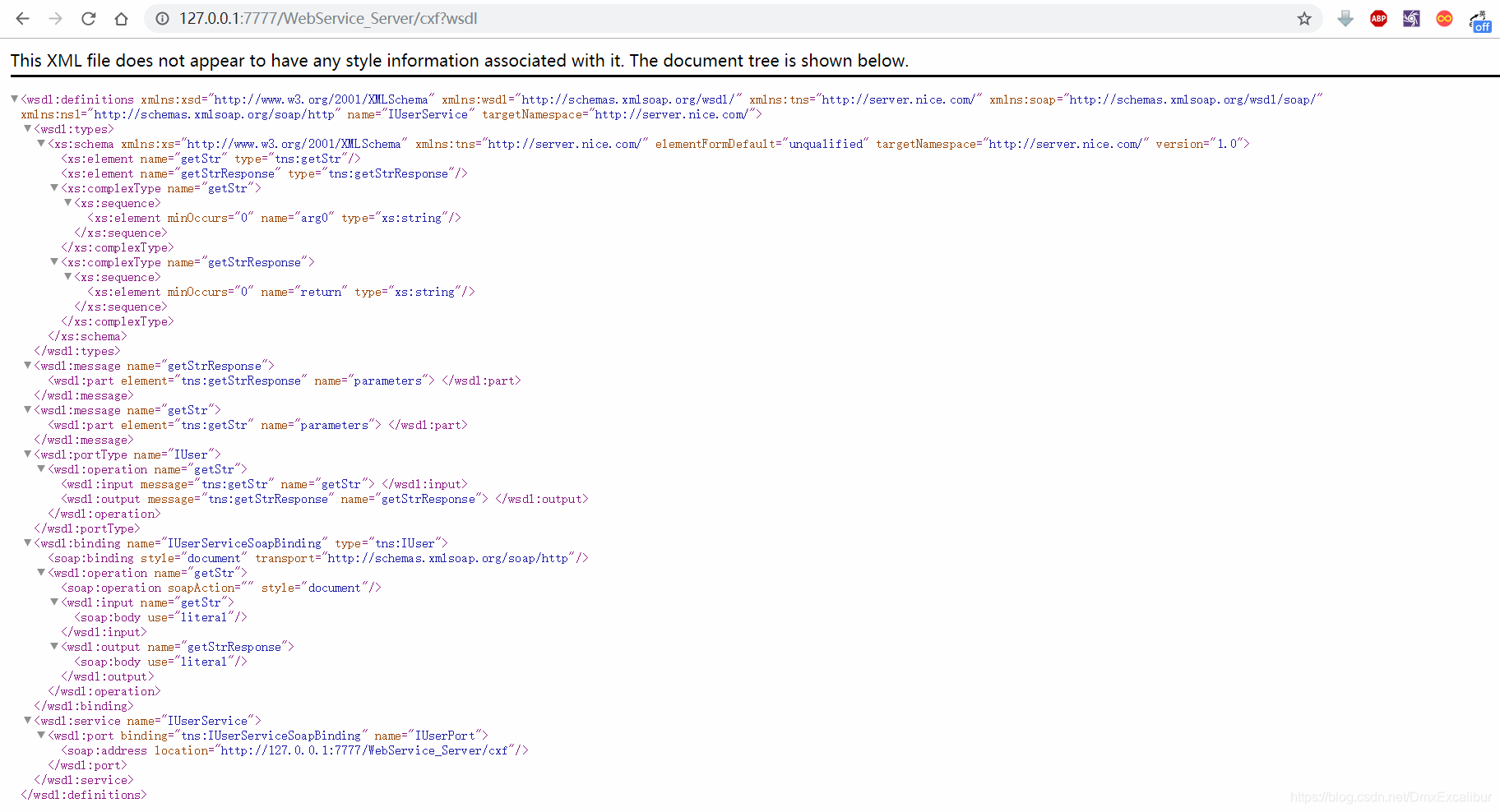Image resolution: width=1500 pixels, height=812 pixels.
Task: Collapse wsdl:service IUserService node
Action: click(x=27, y=720)
